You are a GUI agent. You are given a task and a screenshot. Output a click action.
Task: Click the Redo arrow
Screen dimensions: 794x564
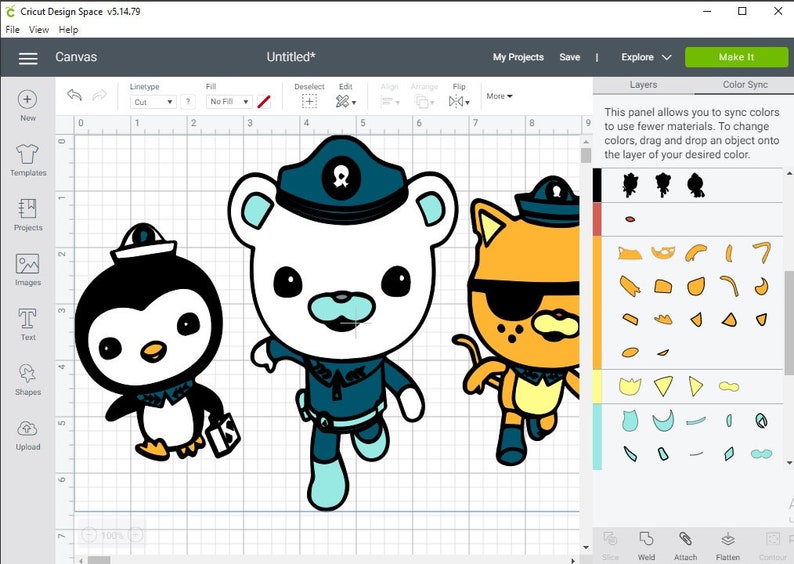click(99, 95)
